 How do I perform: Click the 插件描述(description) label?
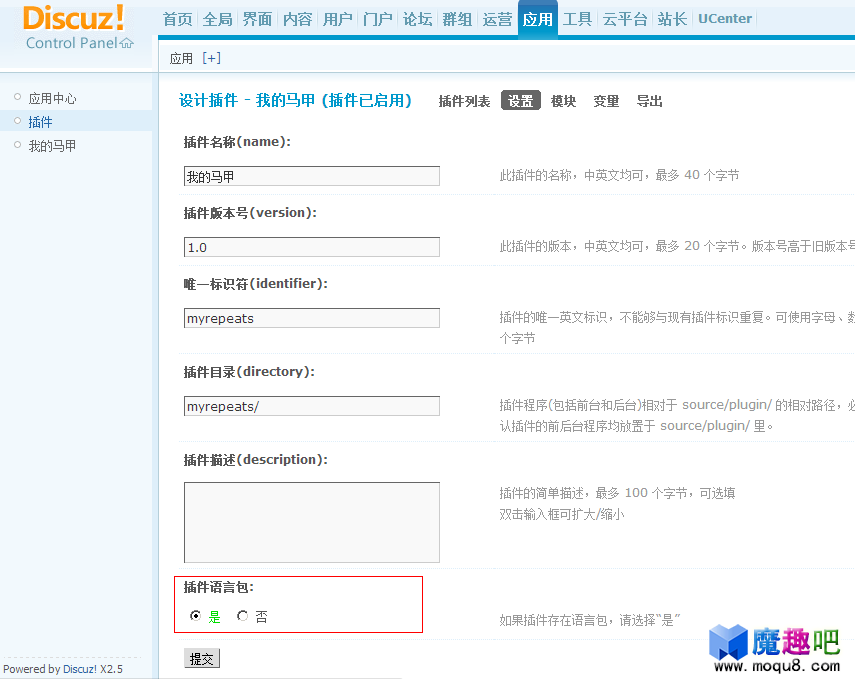255,460
